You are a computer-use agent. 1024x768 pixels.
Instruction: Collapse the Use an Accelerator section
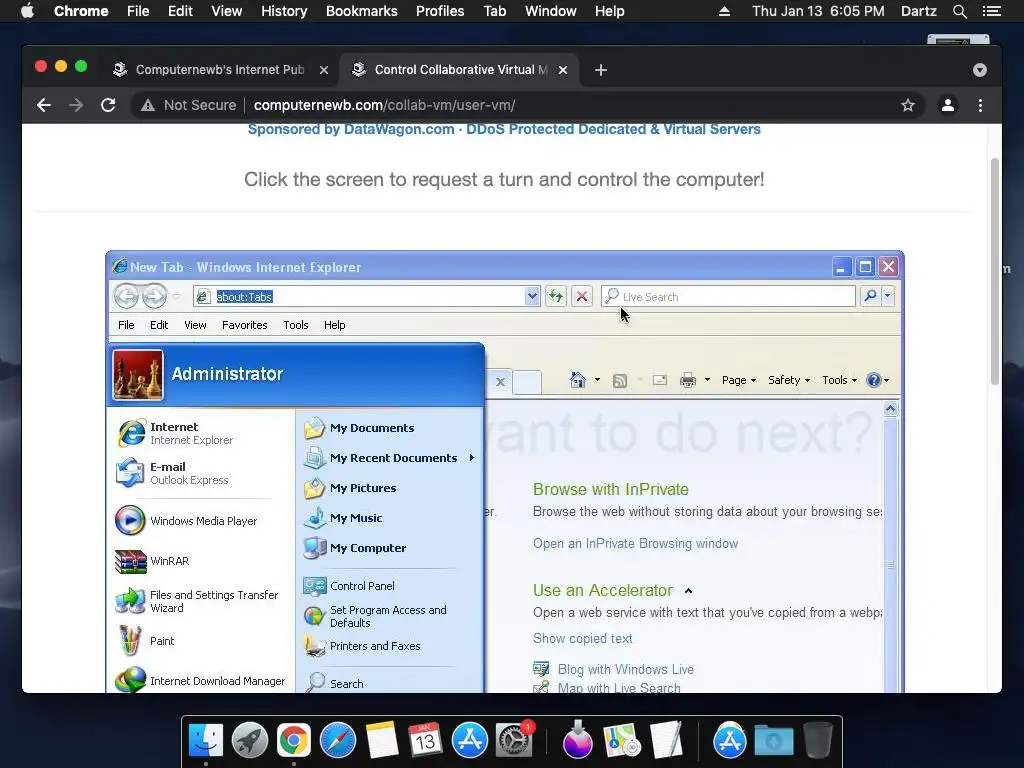click(688, 591)
